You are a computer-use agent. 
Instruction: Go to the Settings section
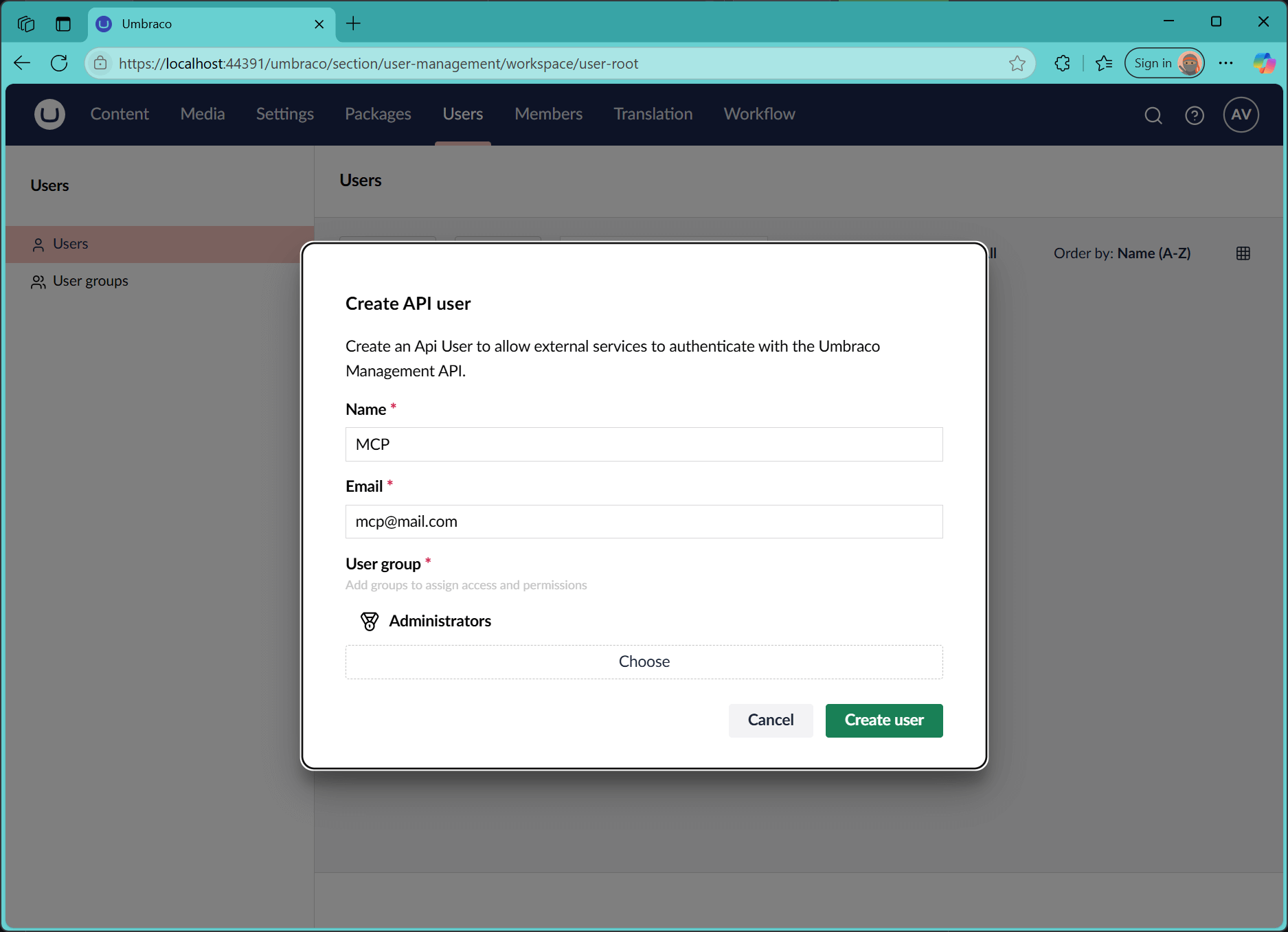coord(285,114)
